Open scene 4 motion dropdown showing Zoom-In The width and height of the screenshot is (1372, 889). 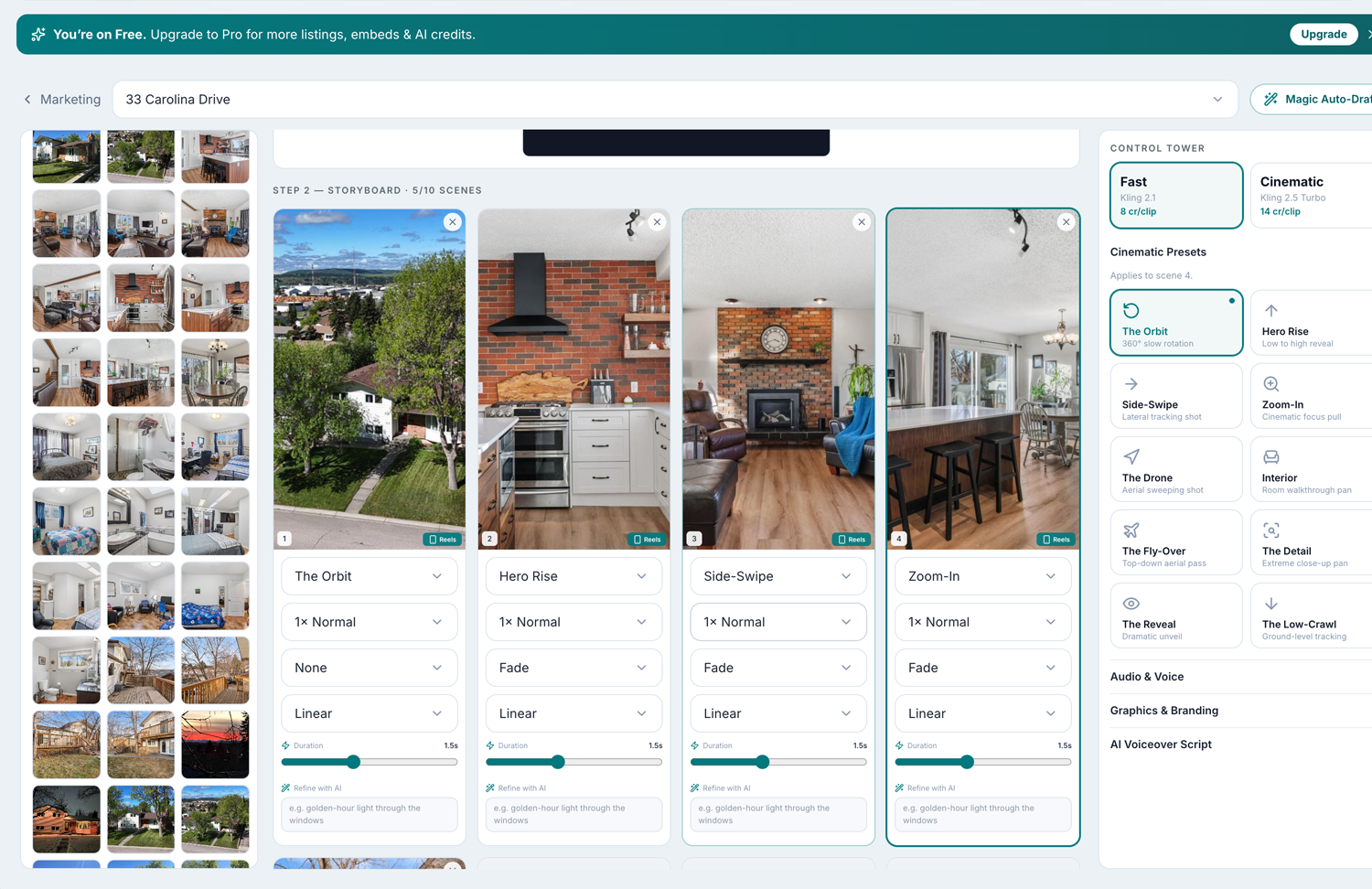coord(982,576)
